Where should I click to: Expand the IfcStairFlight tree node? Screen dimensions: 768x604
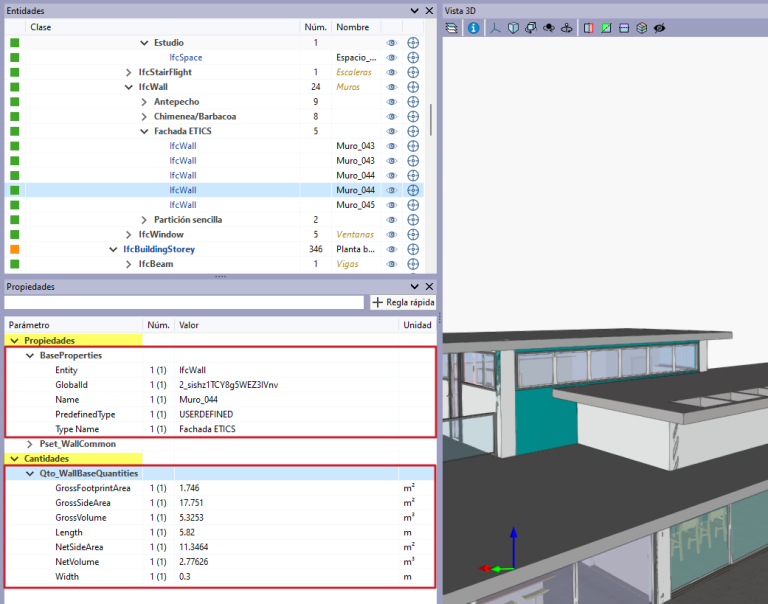(128, 72)
